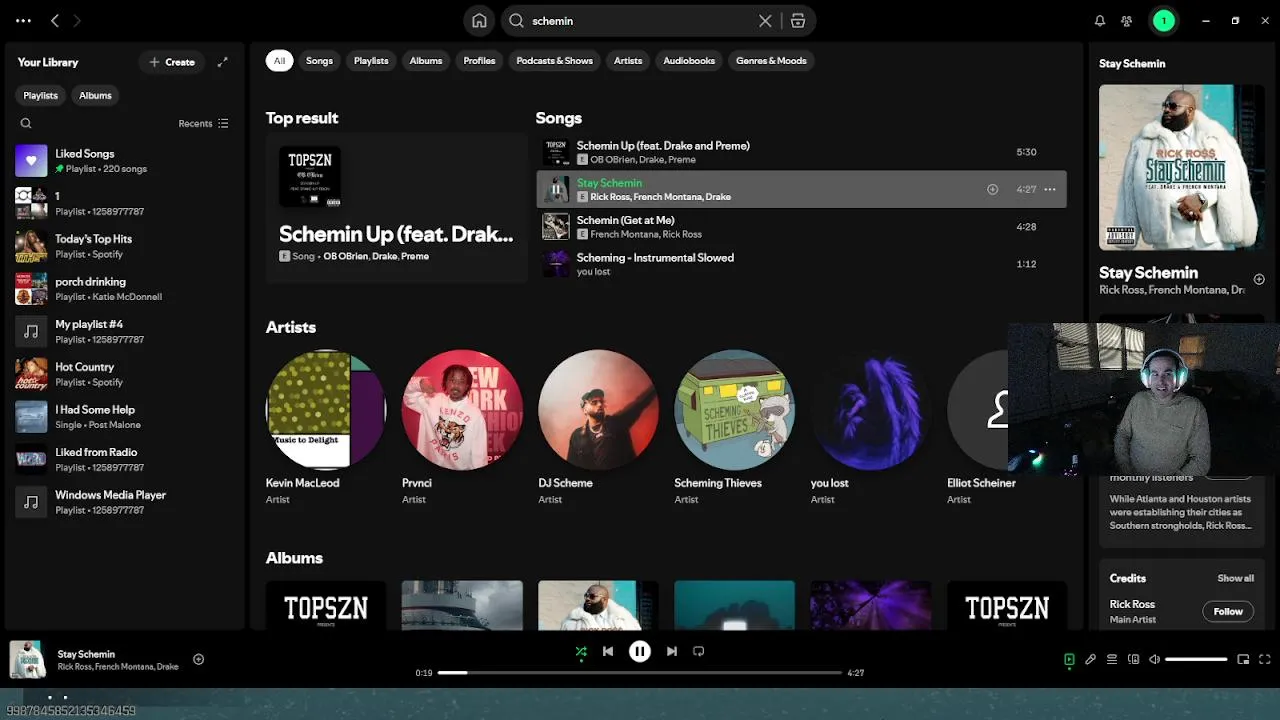
Task: Search within Your Library
Action: [26, 123]
